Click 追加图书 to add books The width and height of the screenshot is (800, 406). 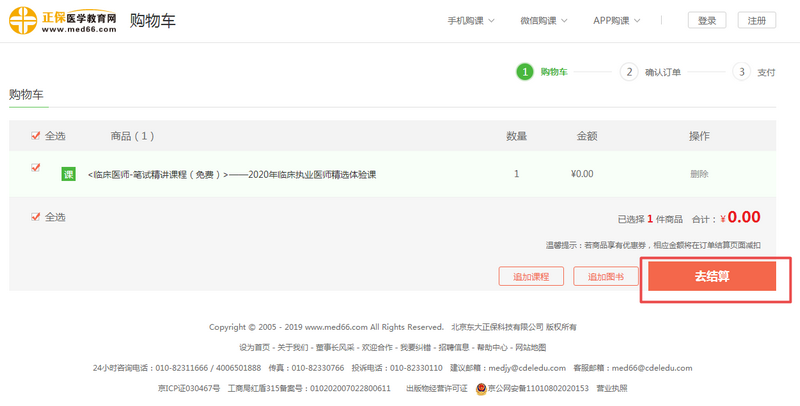click(605, 277)
